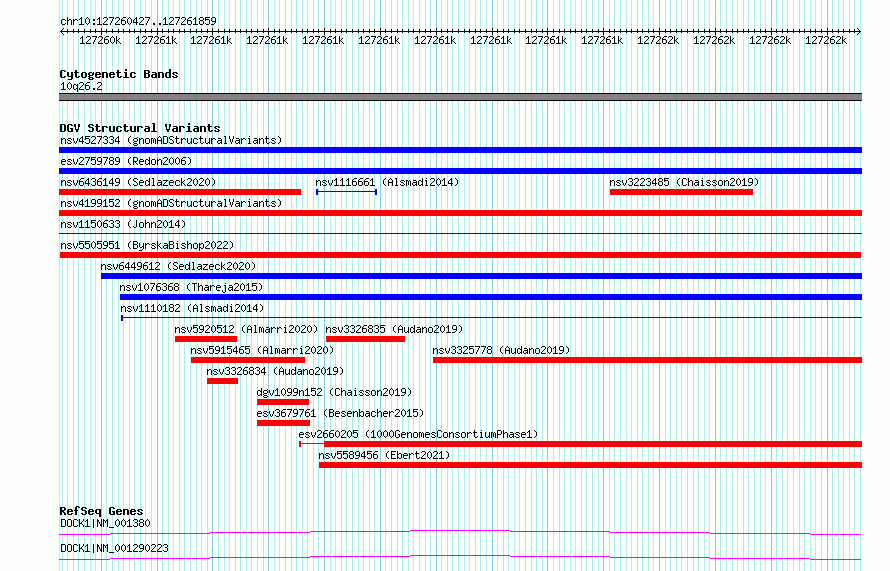Click the right arrow of the ruler
Screen dimensions: 890x571
859,31
